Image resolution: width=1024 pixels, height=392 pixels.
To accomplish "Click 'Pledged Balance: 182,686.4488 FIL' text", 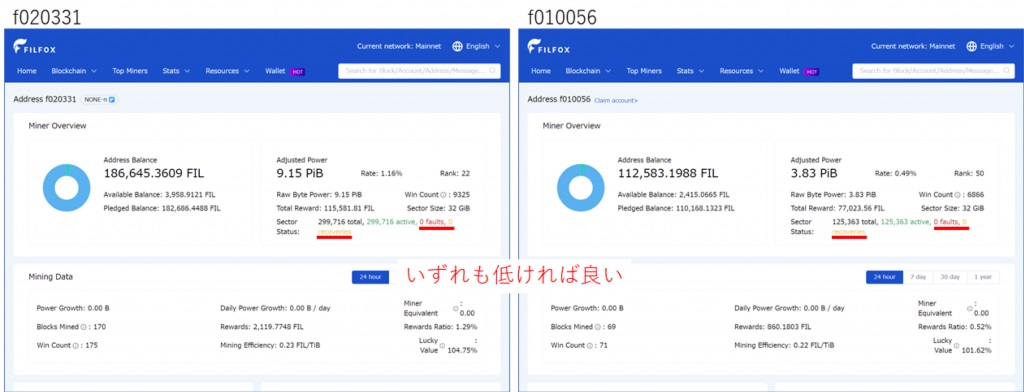I will pyautogui.click(x=162, y=208).
